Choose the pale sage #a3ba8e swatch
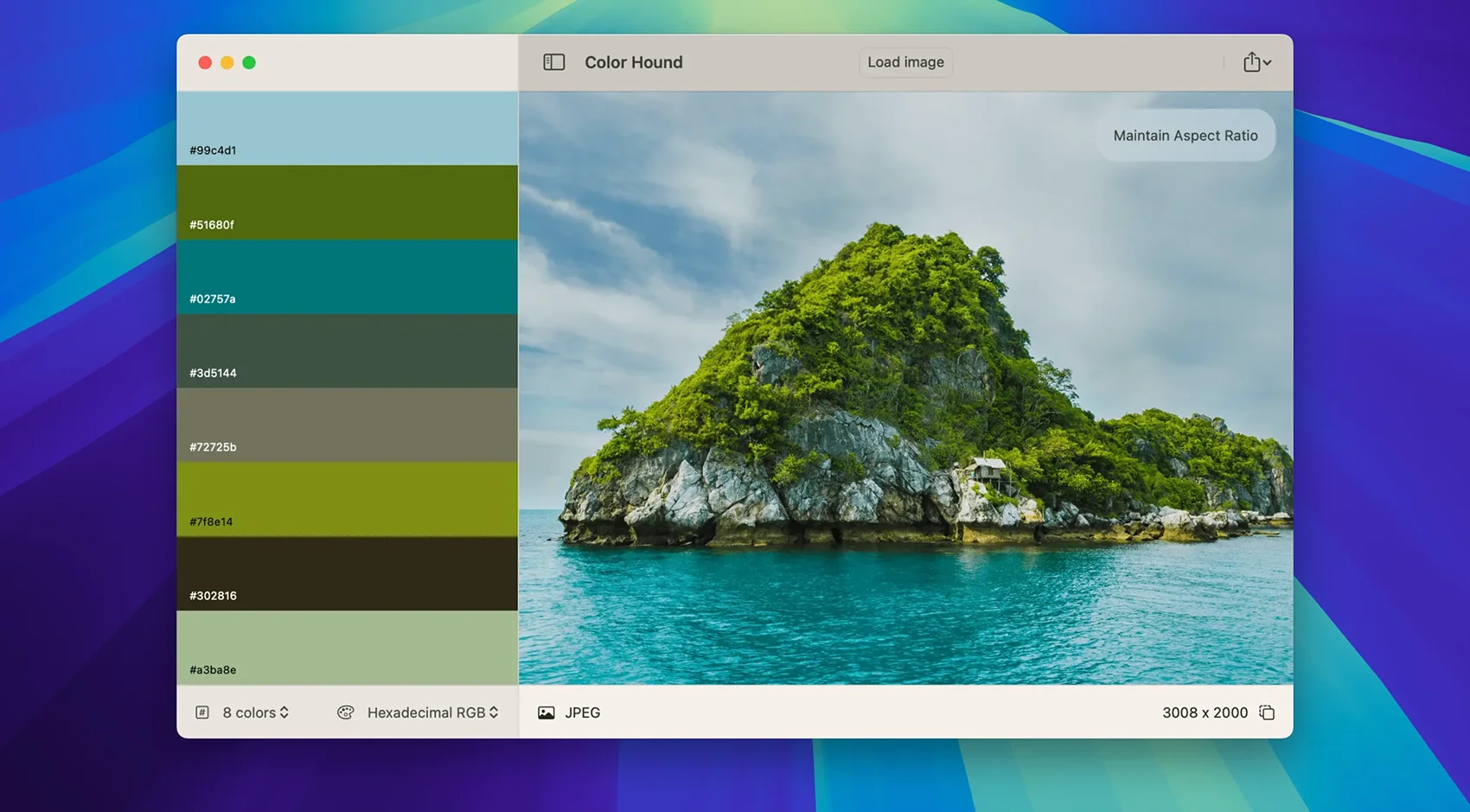Image resolution: width=1470 pixels, height=812 pixels. [347, 648]
